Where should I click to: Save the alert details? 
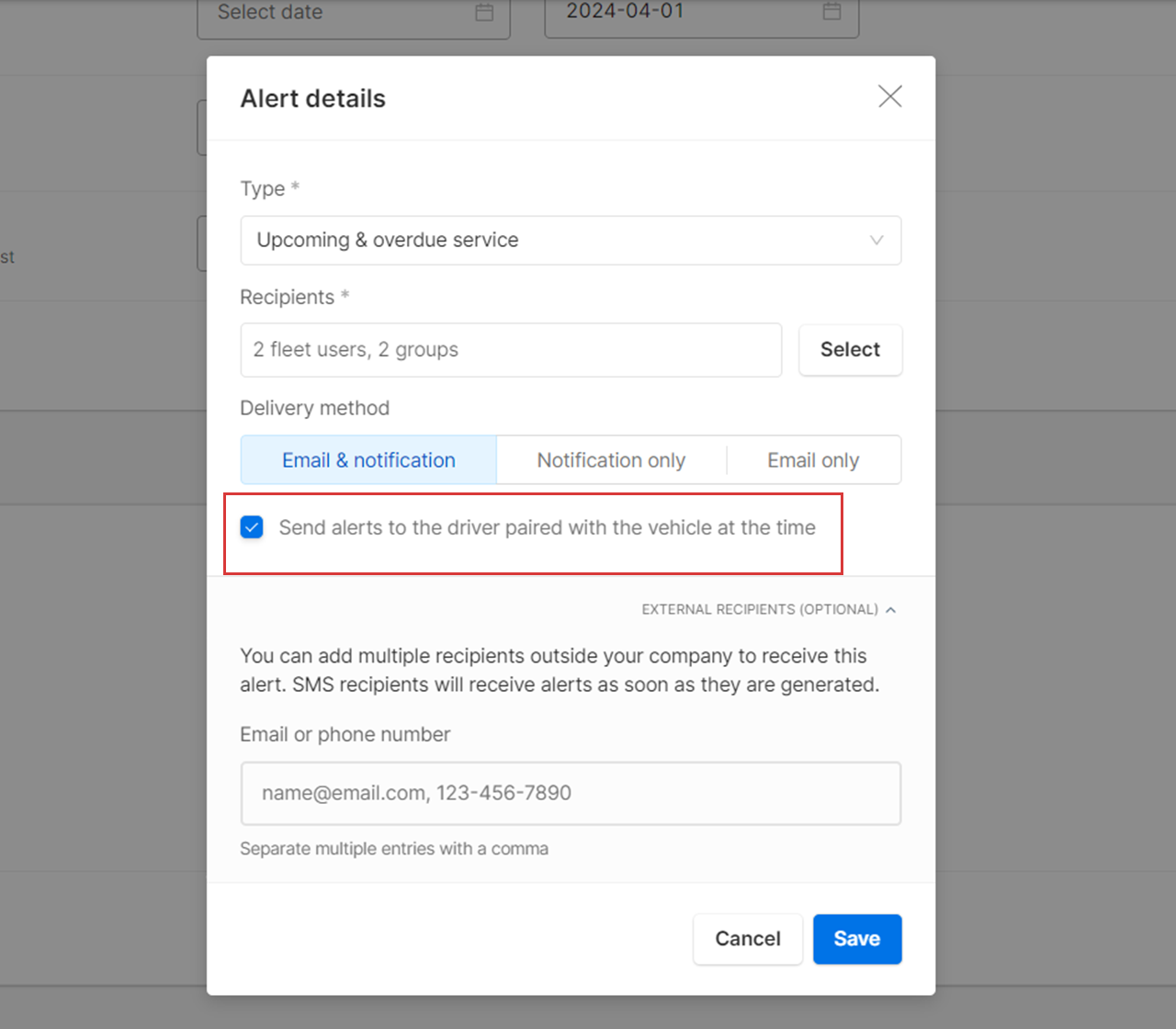click(857, 939)
